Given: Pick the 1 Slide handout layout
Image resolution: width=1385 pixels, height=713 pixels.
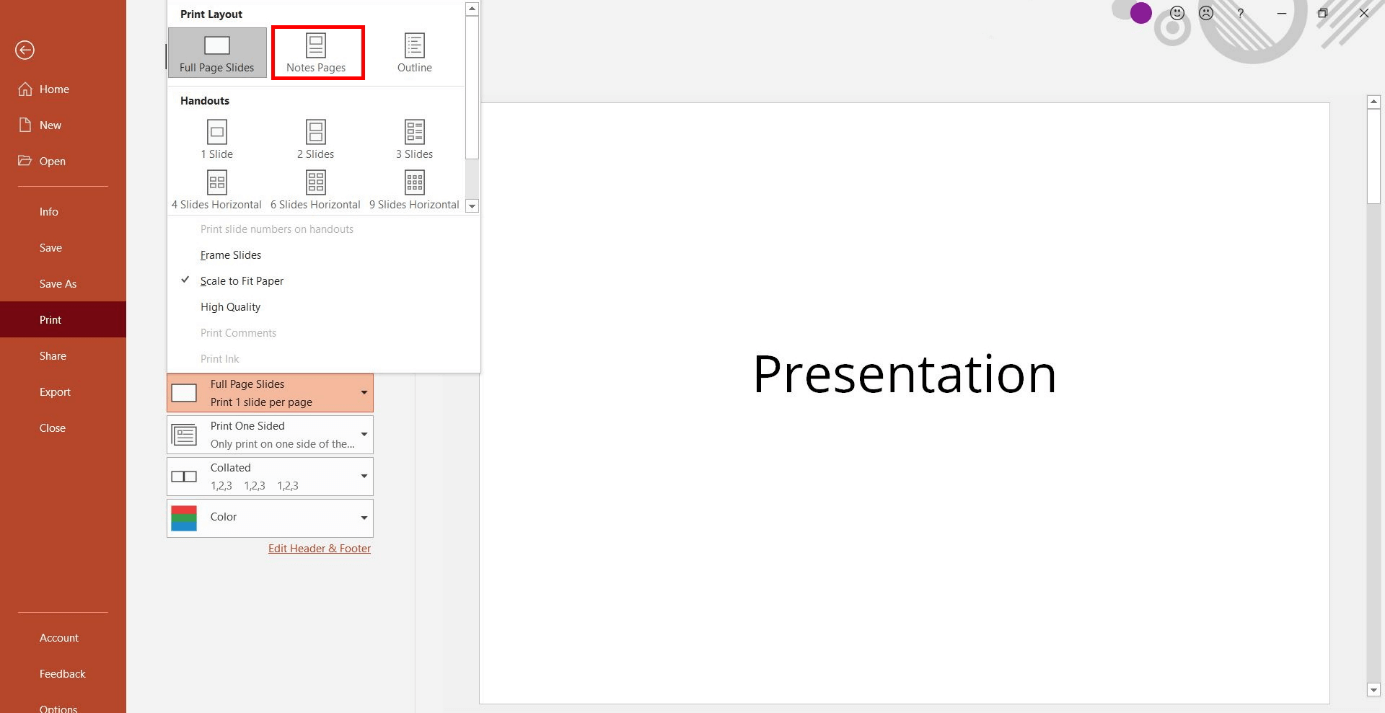Looking at the screenshot, I should [216, 138].
